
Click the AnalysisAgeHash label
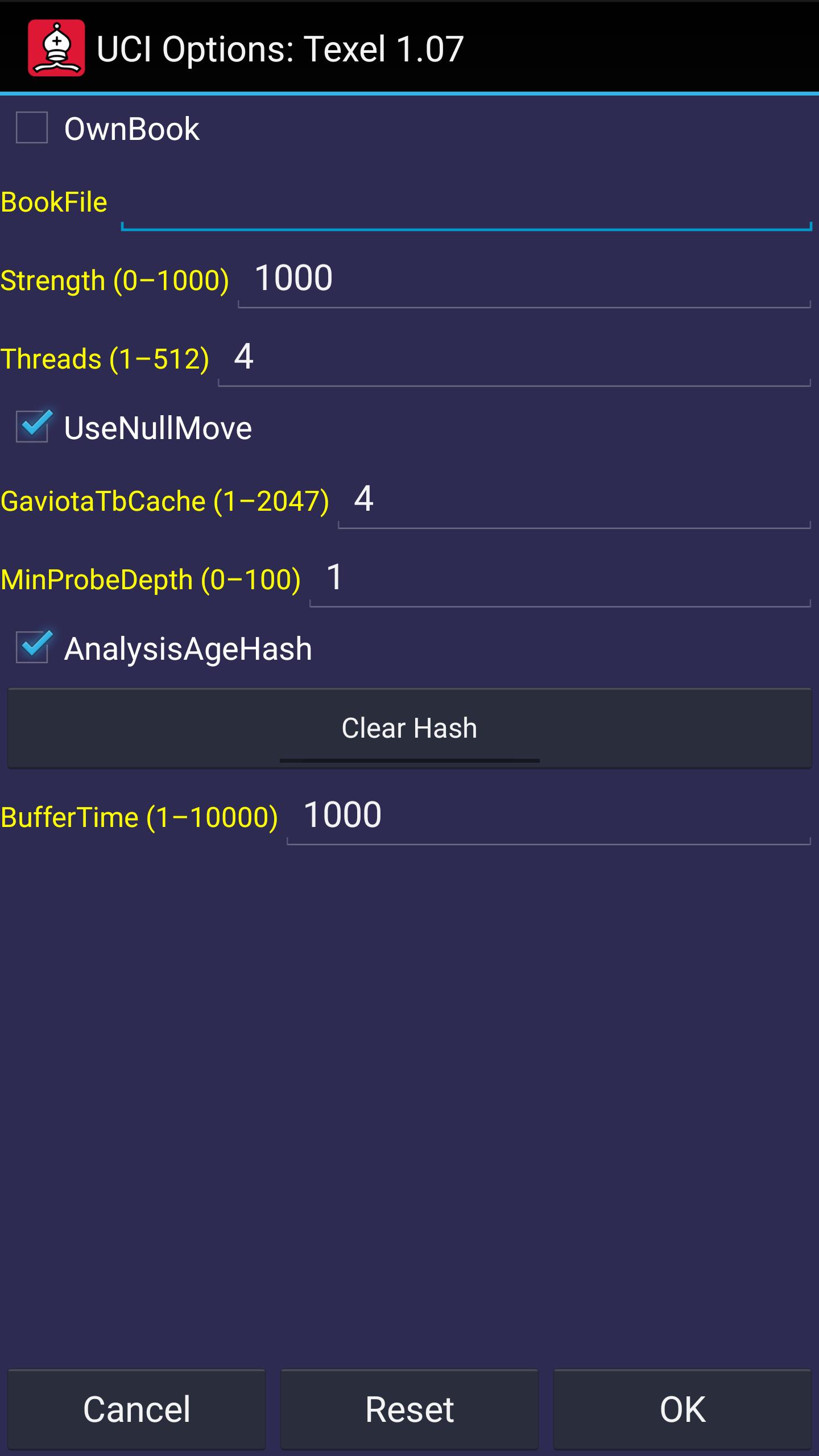tap(188, 648)
